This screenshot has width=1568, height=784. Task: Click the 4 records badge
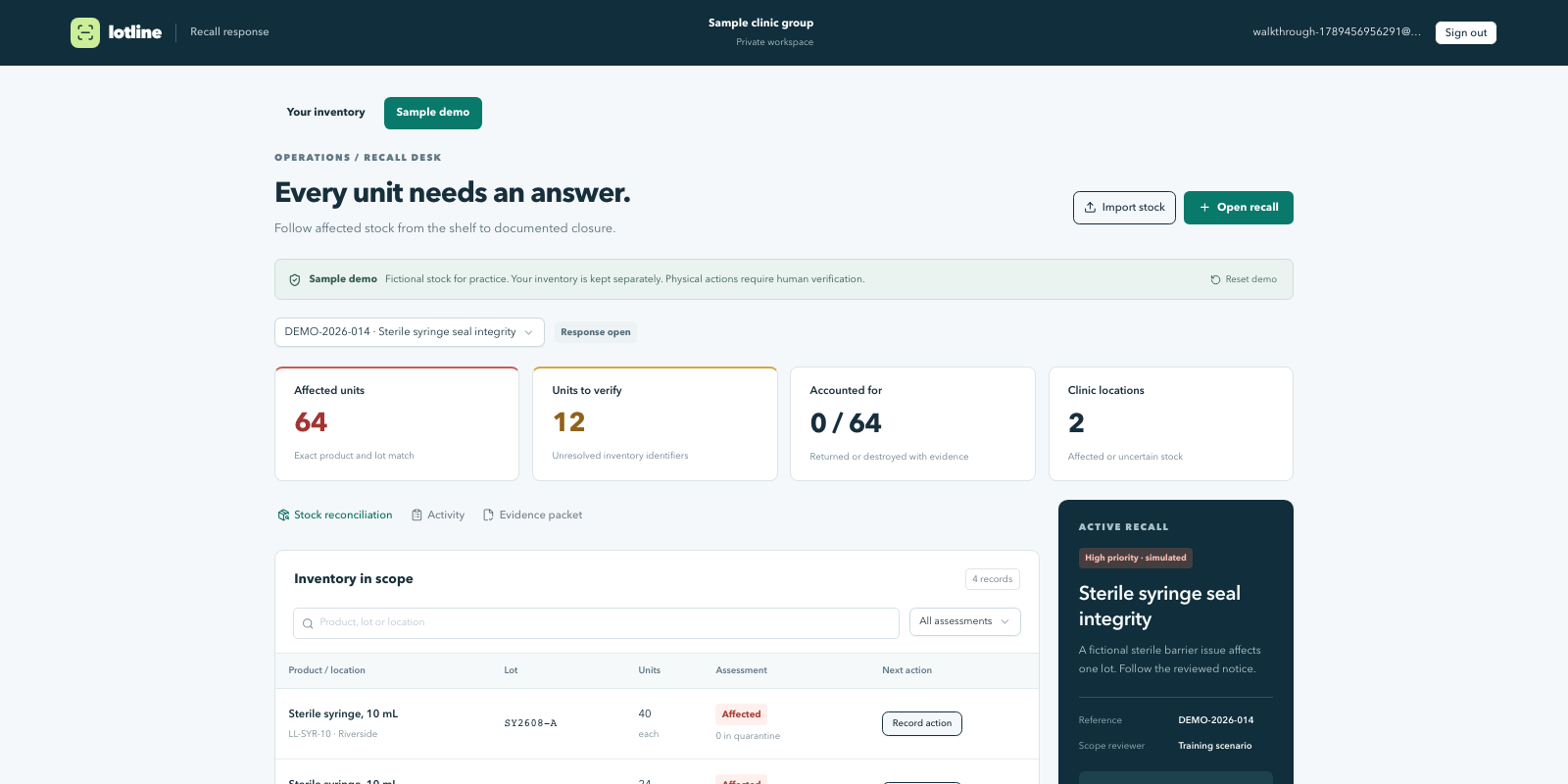coord(993,579)
